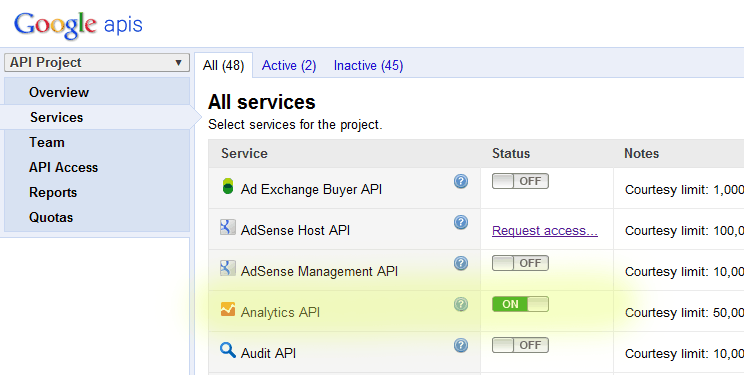
Task: Open help for Ad Exchange Buyer API
Action: (x=461, y=181)
